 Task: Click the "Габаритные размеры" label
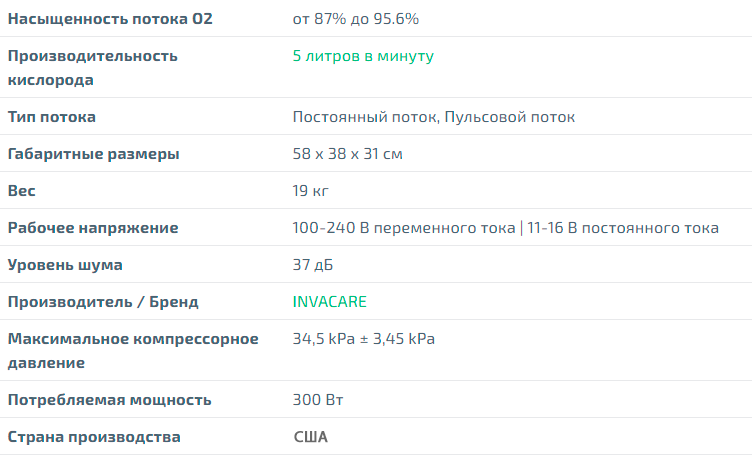click(x=94, y=154)
